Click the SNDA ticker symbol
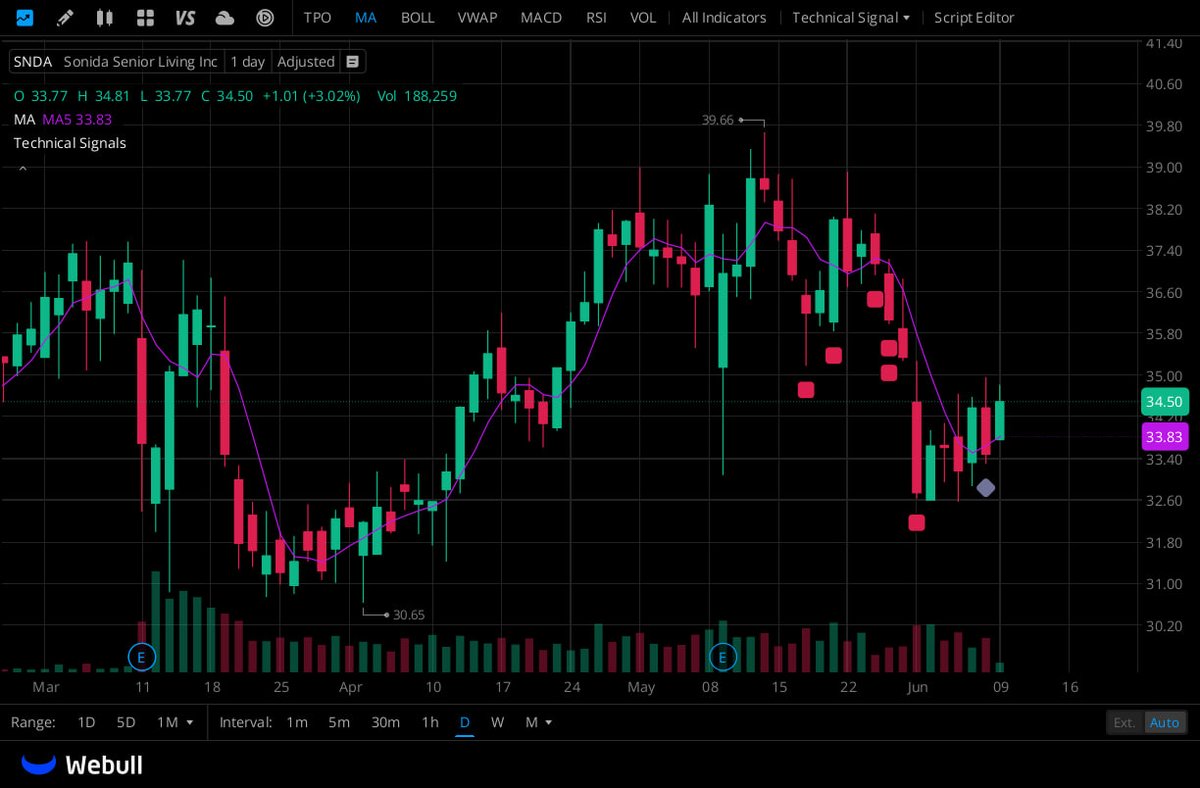Image resolution: width=1200 pixels, height=788 pixels. [x=33, y=62]
